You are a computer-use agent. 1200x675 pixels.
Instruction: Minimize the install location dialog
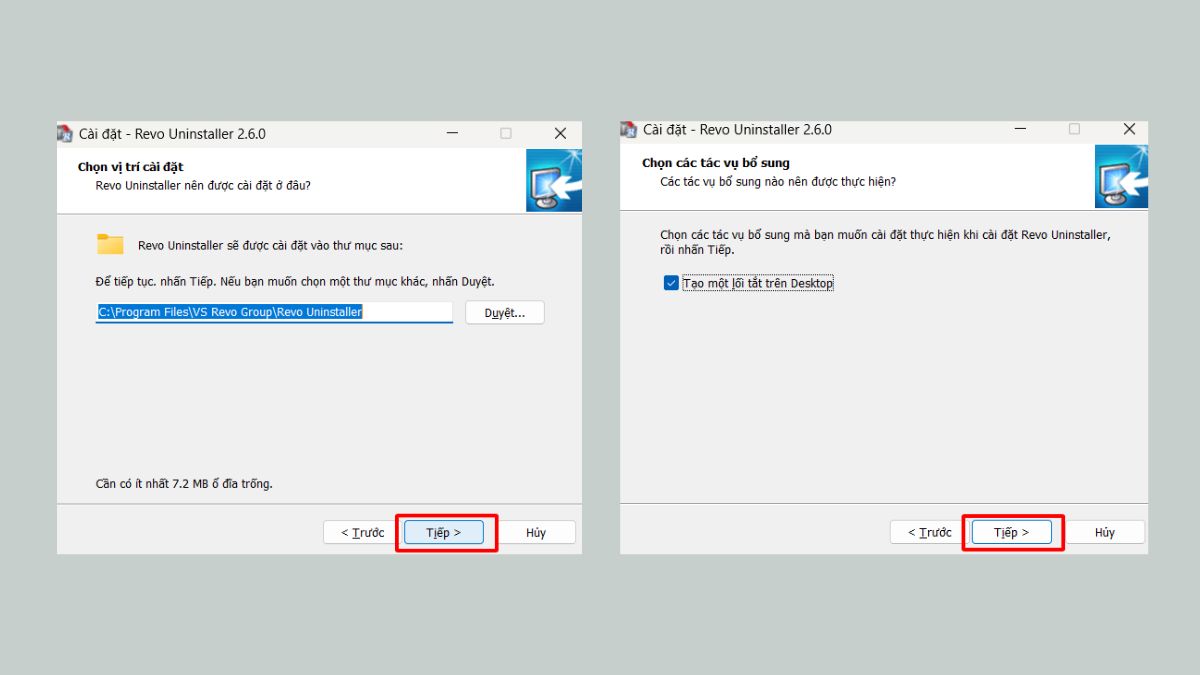453,133
